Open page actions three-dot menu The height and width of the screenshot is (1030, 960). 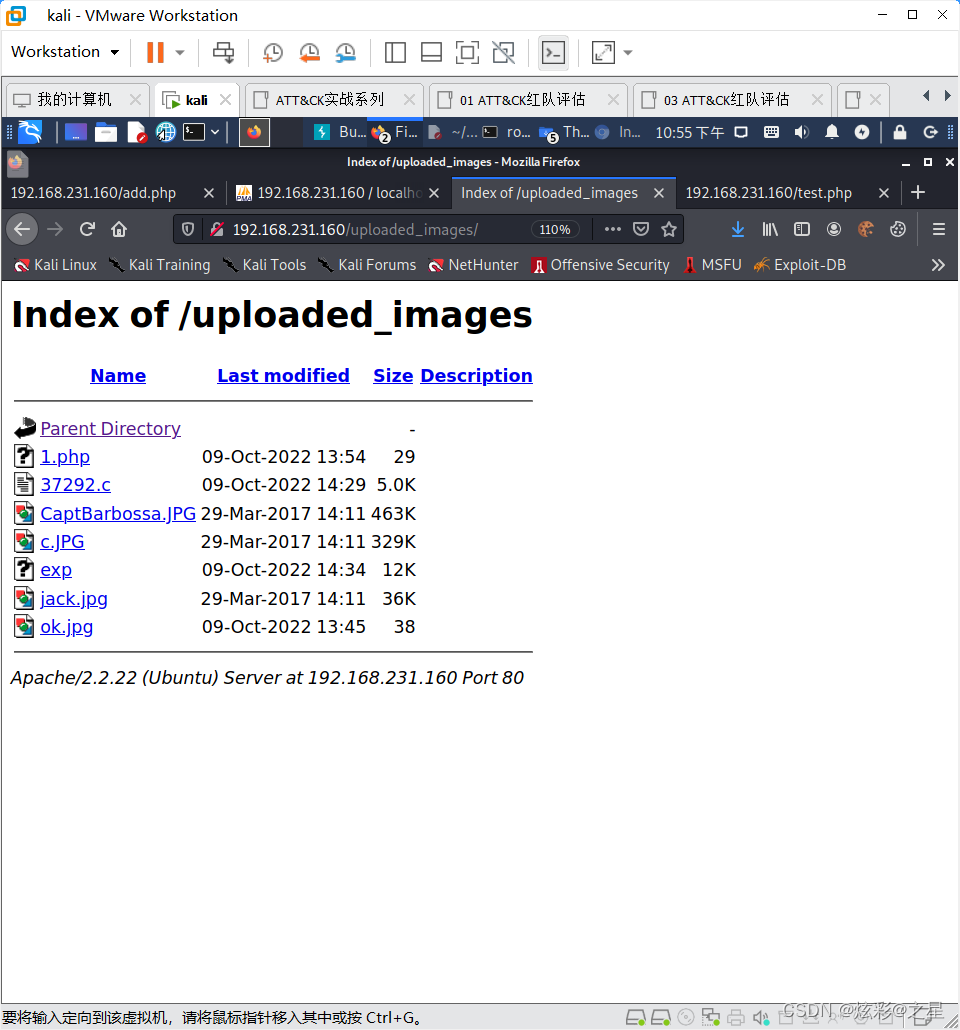612,229
